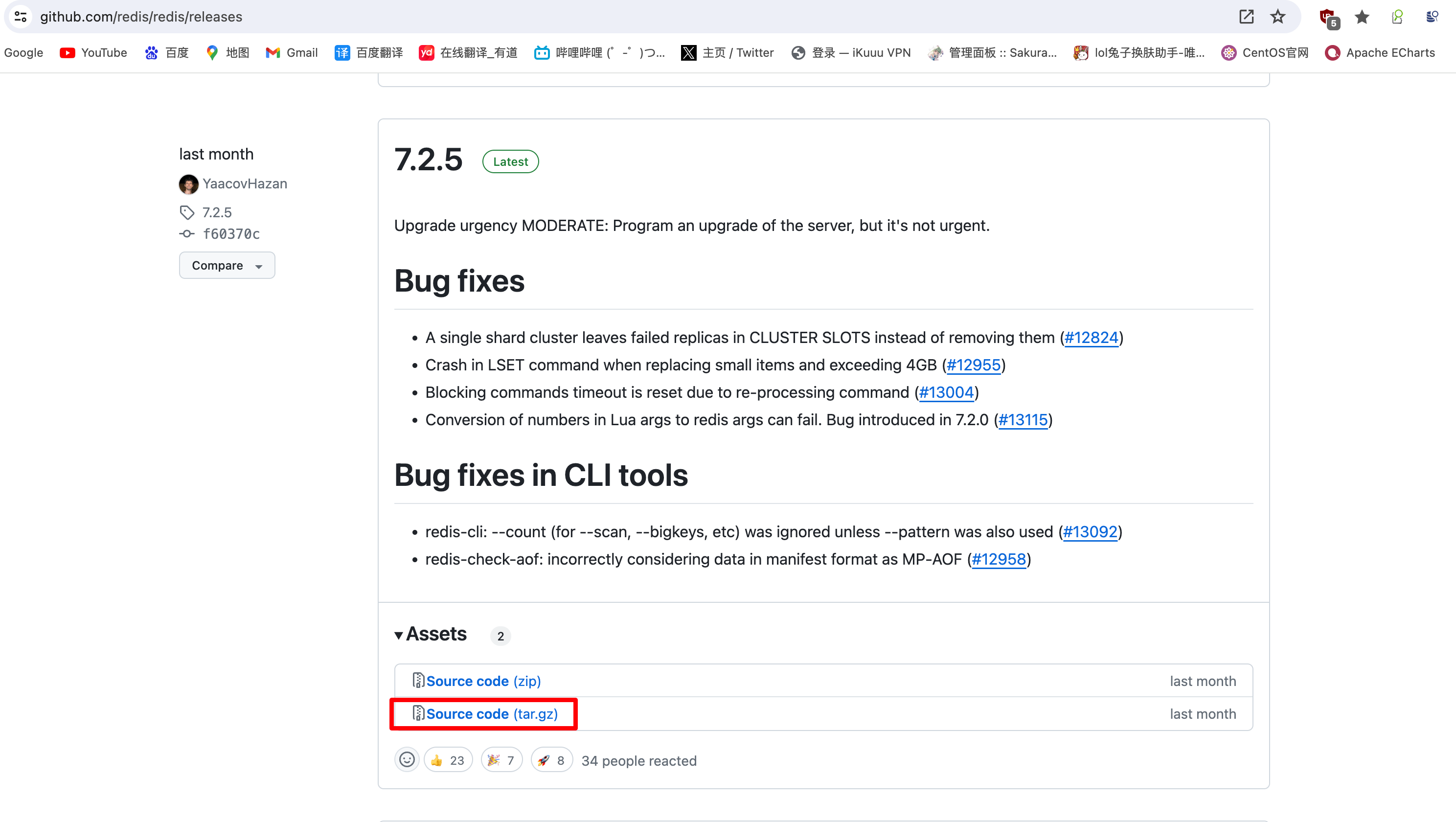The height and width of the screenshot is (822, 1456).
Task: Open the green extension icon in toolbar
Action: 1397,17
